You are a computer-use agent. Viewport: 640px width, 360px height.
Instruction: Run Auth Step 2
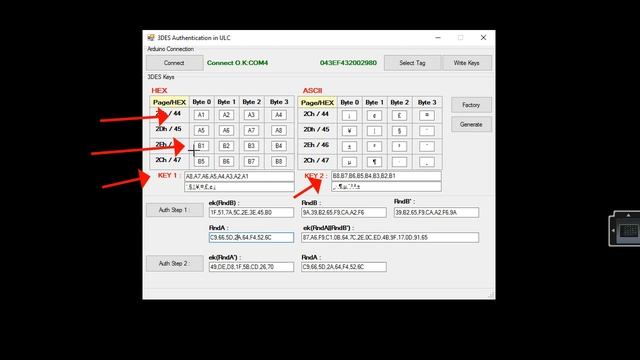(174, 263)
